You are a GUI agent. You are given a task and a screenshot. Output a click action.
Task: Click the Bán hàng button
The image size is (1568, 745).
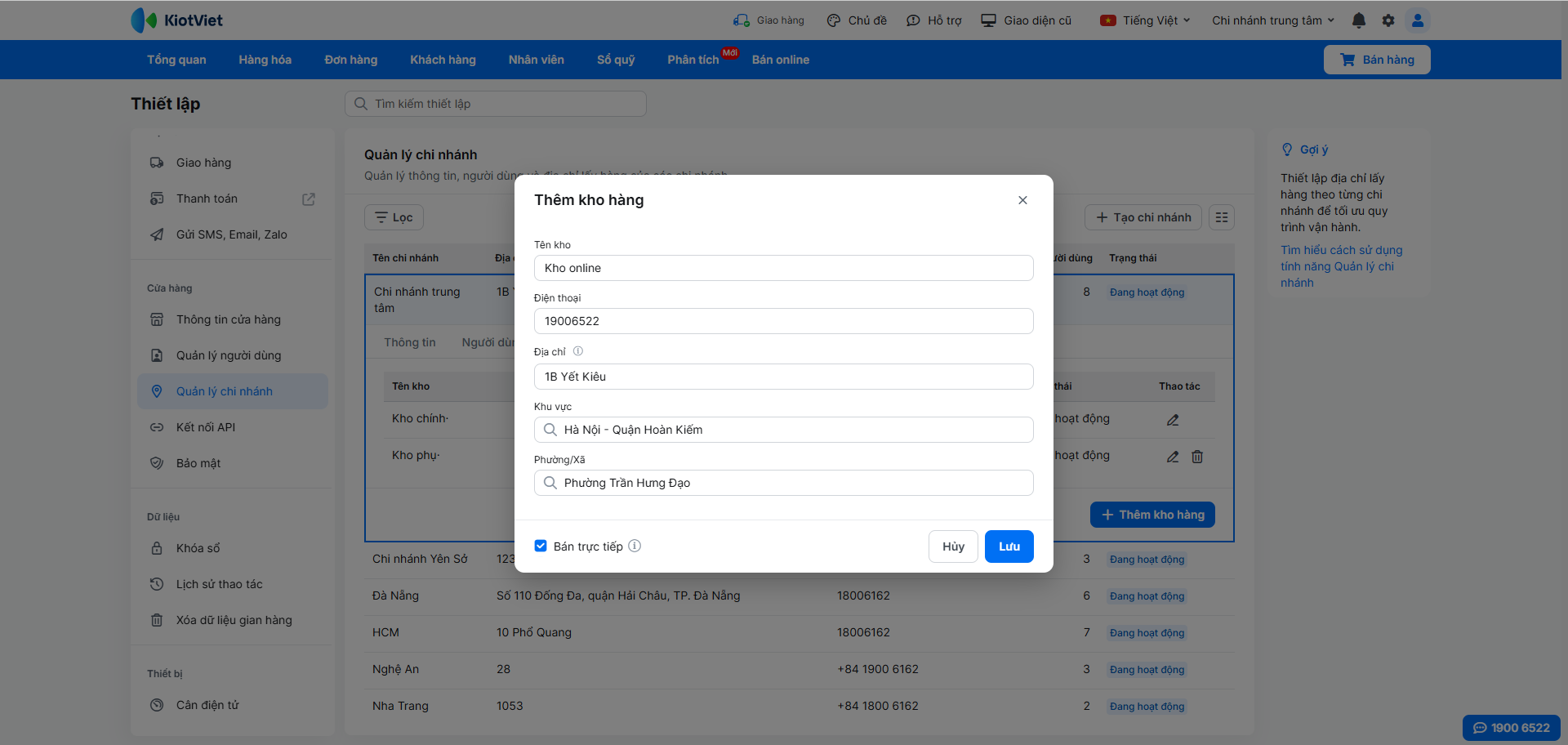click(x=1377, y=60)
